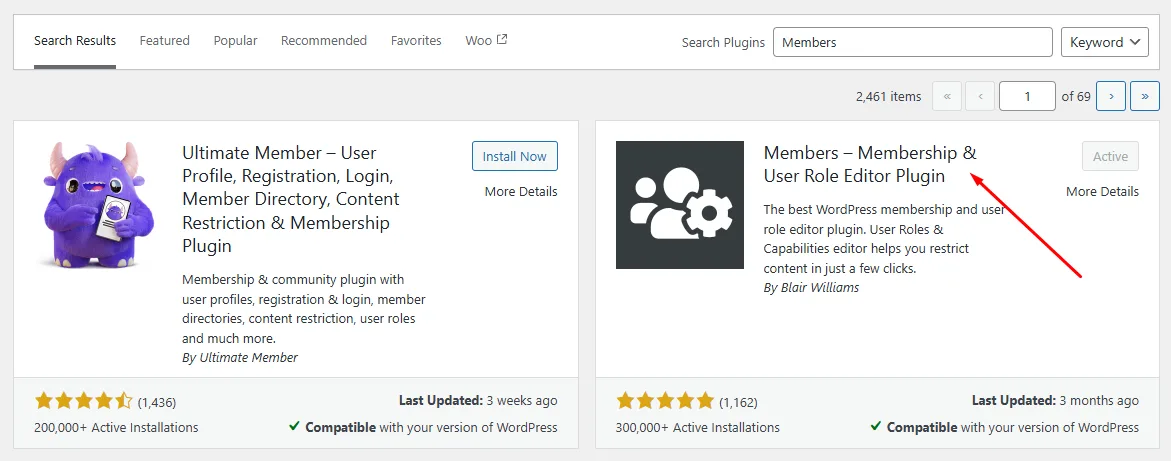Click the Members plugin icon thumbnail
Image resolution: width=1171 pixels, height=461 pixels.
680,205
